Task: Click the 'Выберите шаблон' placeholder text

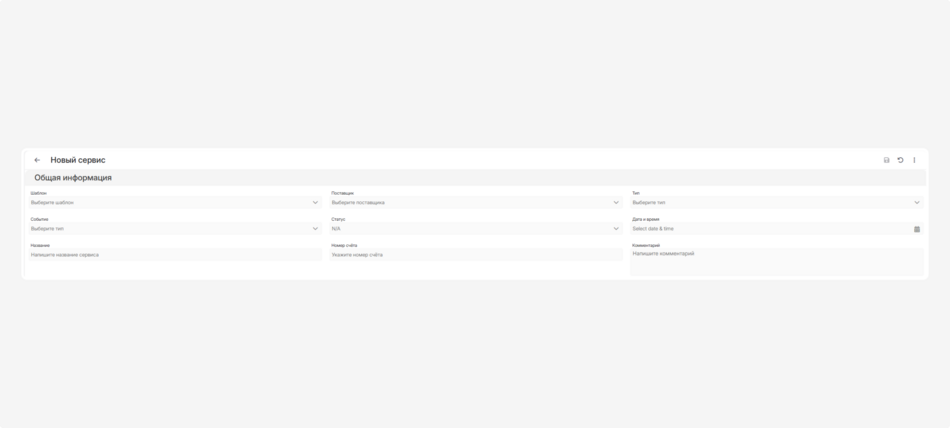Action: coord(52,203)
